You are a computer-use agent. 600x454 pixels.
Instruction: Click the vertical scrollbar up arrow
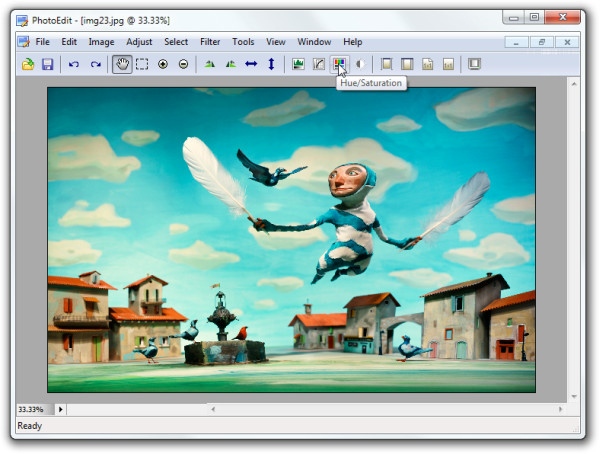click(574, 83)
